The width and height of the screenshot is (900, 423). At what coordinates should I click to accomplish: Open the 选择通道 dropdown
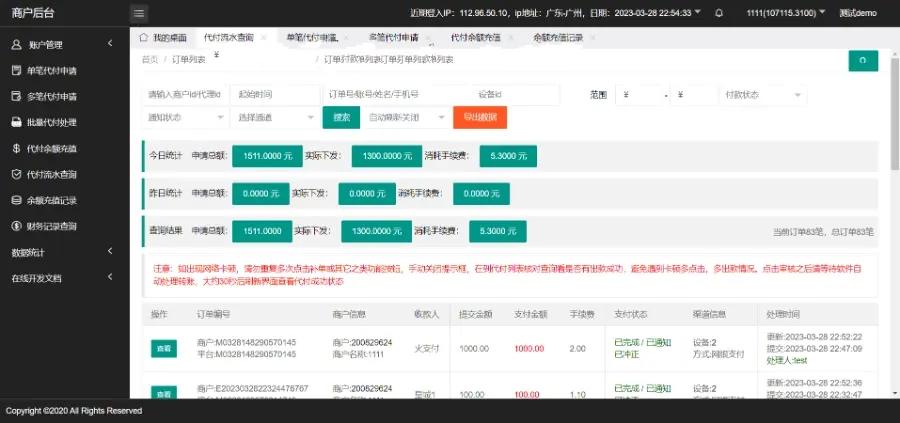(x=274, y=117)
